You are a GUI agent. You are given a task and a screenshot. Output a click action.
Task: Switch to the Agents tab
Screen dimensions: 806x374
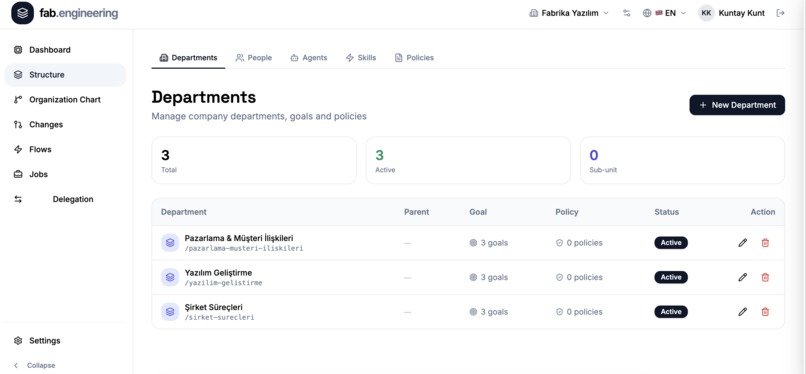(308, 58)
